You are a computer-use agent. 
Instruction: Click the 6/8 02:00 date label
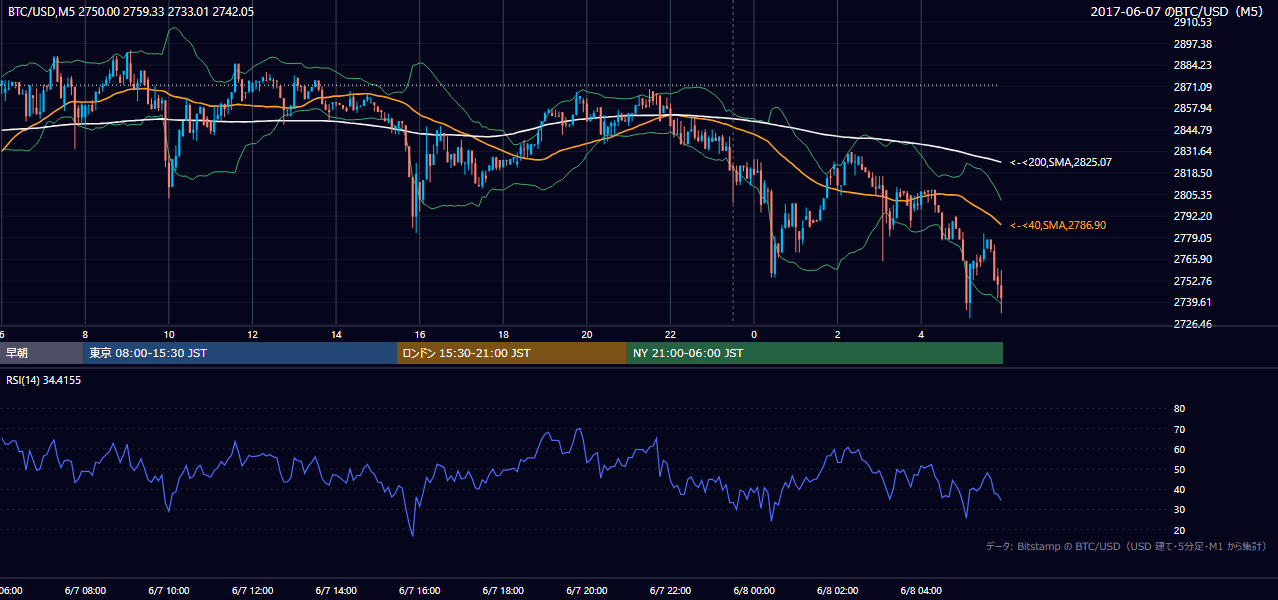coord(836,591)
